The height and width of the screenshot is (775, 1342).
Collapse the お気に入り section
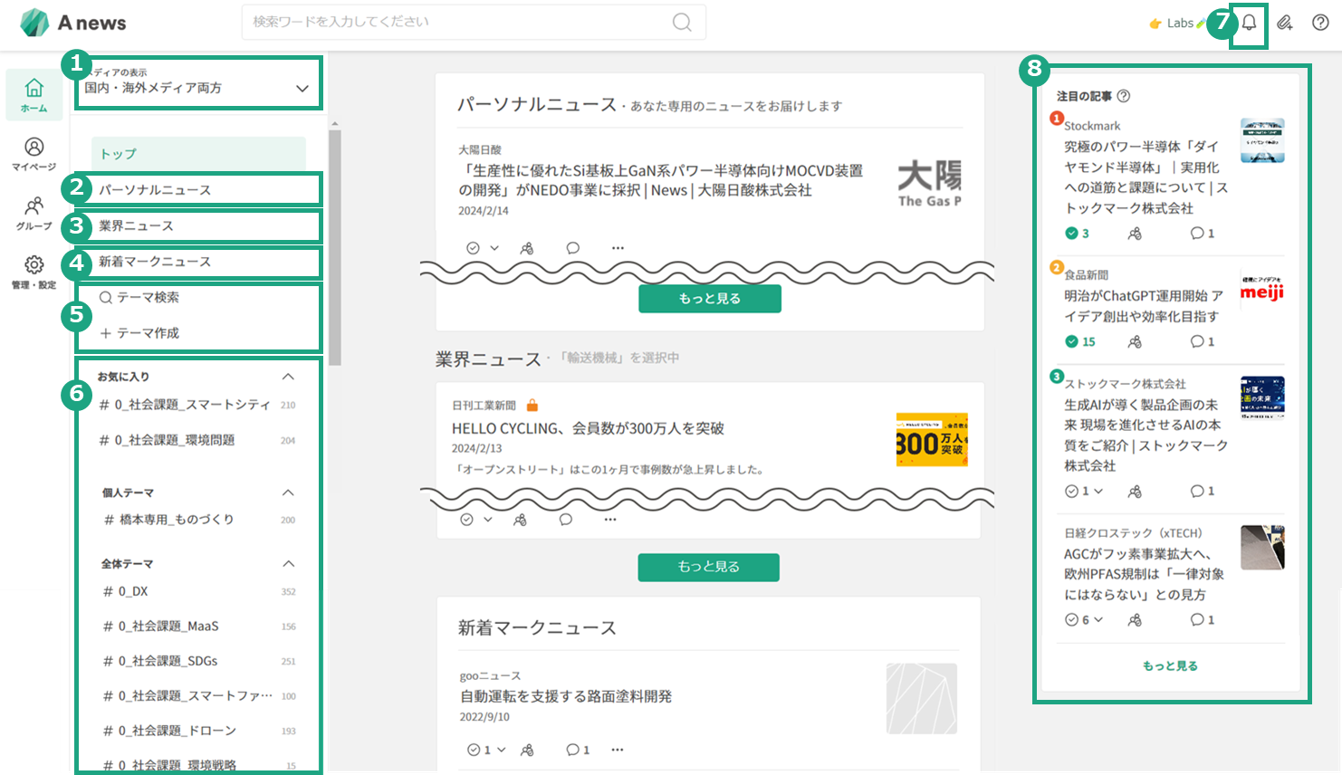[288, 377]
